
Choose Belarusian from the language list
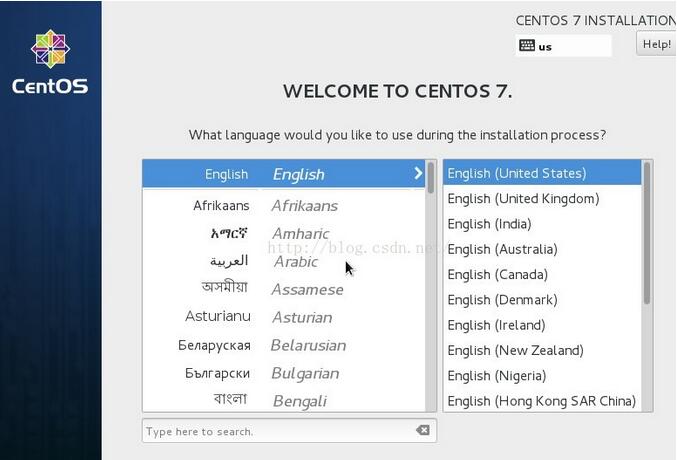point(284,345)
